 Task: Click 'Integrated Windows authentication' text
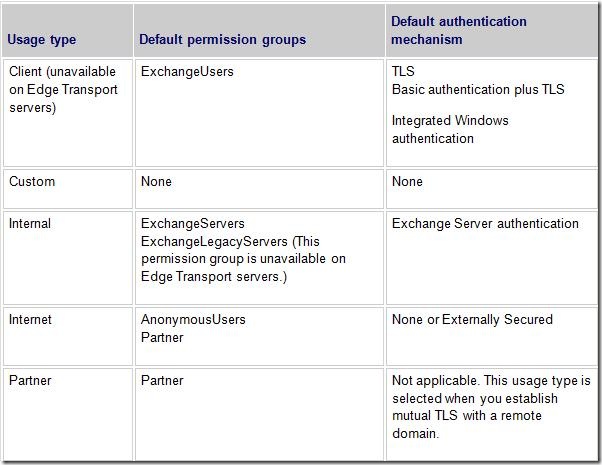click(x=450, y=129)
